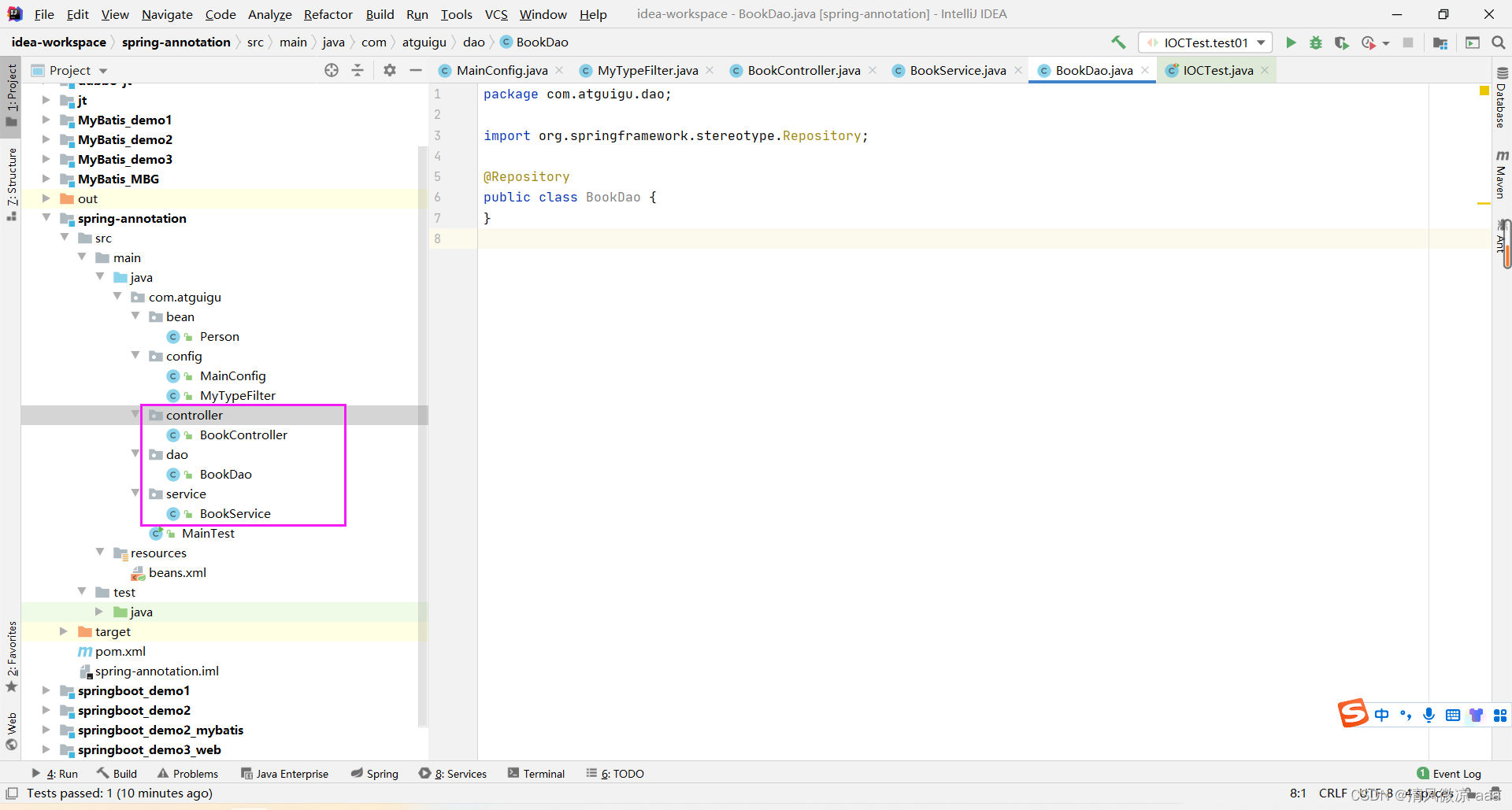Switch to IOCTest.java tab
Screen dimensions: 1512x810
1217,70
